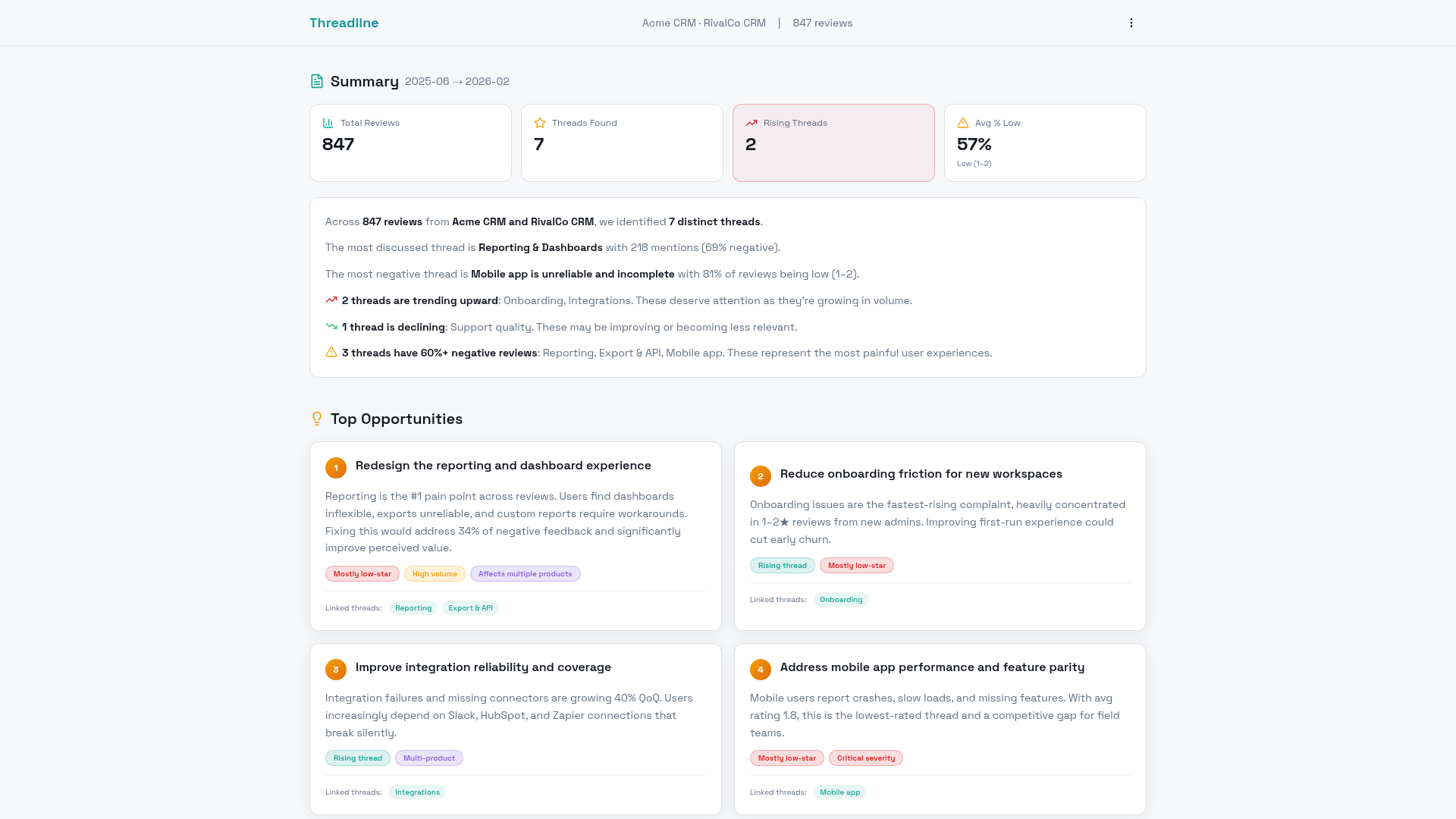Click '3 threads have 60%+ negative reviews' text
The width and height of the screenshot is (1456, 819).
point(439,353)
